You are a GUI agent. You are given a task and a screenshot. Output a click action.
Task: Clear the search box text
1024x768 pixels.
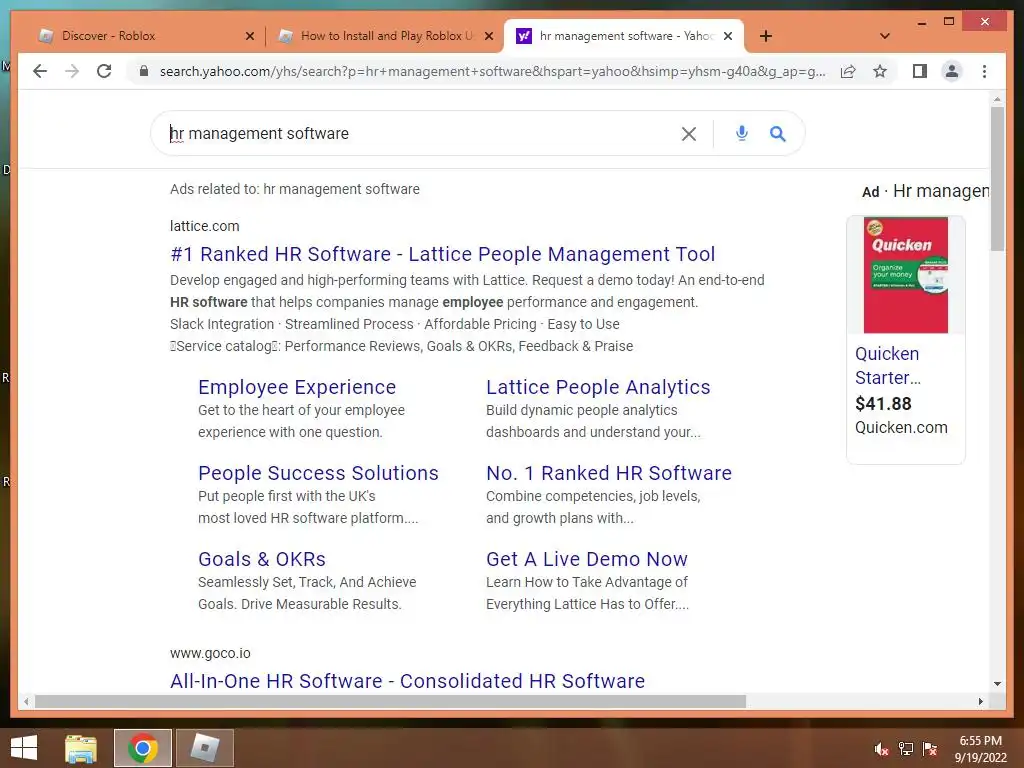[688, 134]
